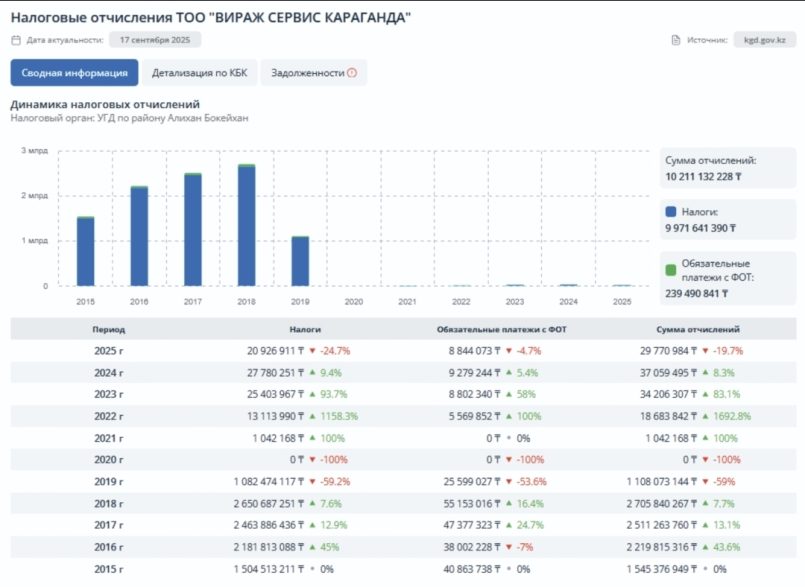
Task: Click the payroll payments value 8 802 340 ₸
Action: coord(475,394)
